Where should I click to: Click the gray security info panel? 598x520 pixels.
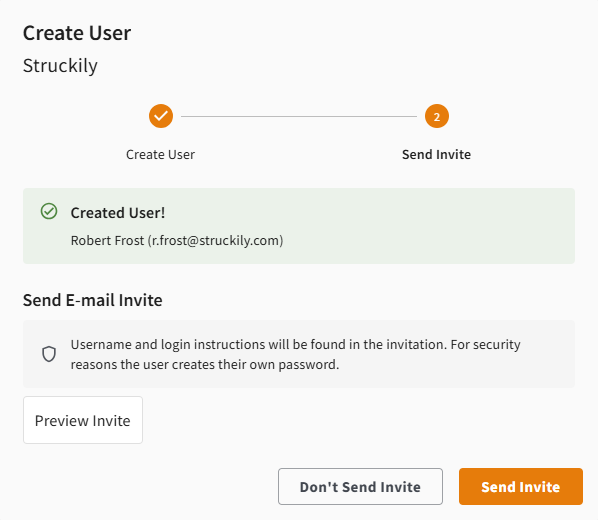pos(299,354)
